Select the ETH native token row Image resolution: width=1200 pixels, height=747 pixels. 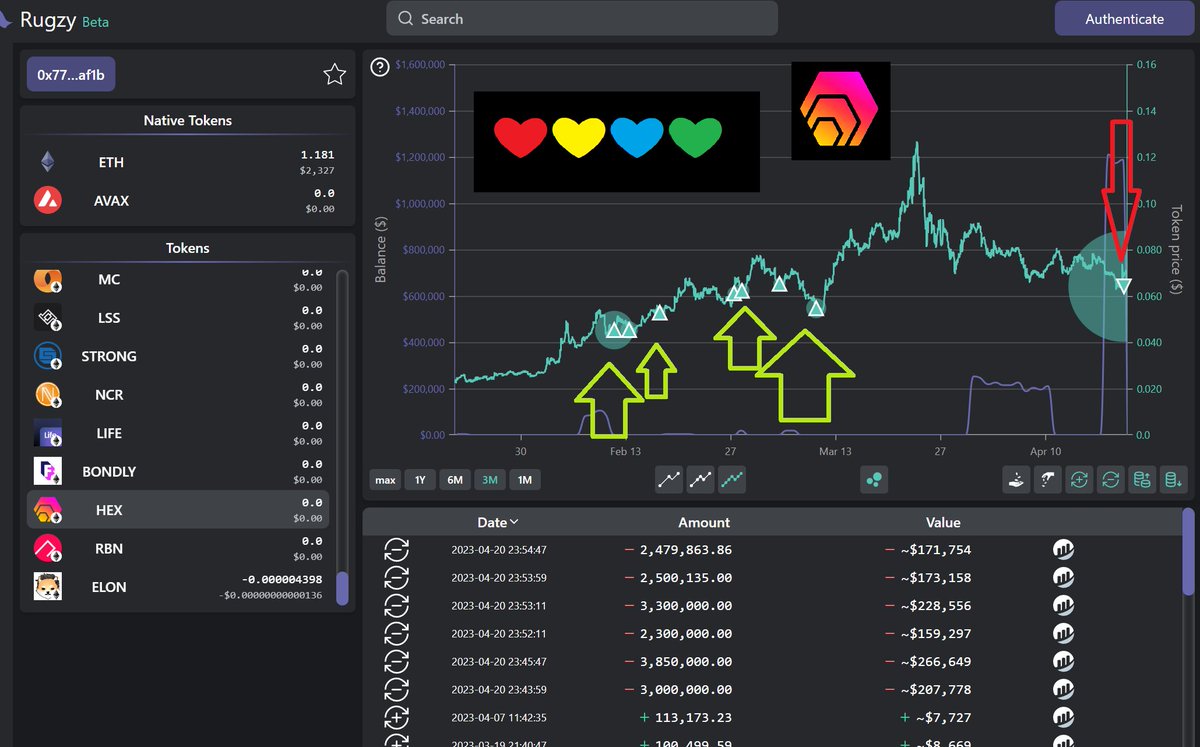(187, 162)
